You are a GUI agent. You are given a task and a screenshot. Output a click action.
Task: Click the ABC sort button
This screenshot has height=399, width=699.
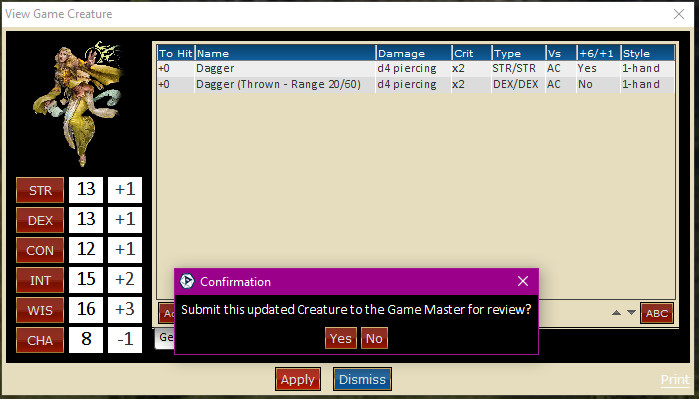657,313
